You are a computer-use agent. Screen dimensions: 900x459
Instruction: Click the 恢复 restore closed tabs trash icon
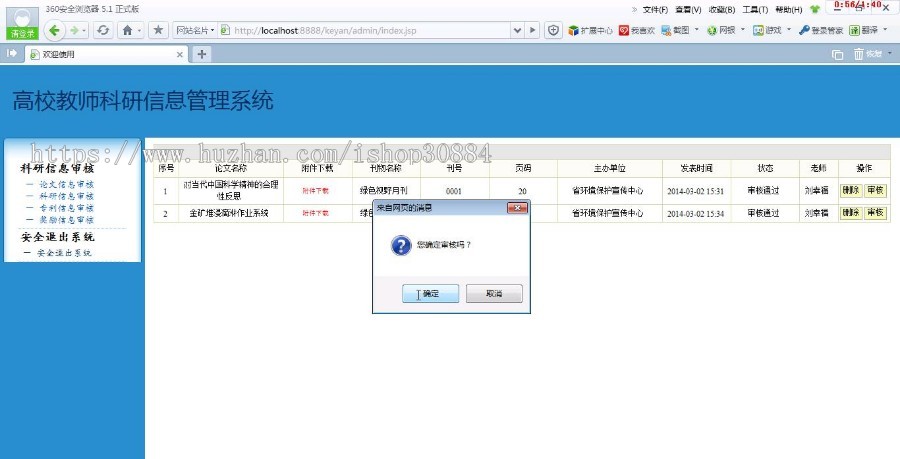(x=868, y=54)
